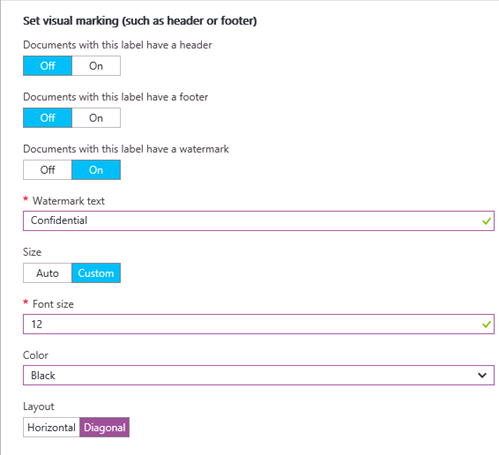Screen dimensions: 499x455
Task: Click the green checkmark in Watermark text field
Action: 486,221
